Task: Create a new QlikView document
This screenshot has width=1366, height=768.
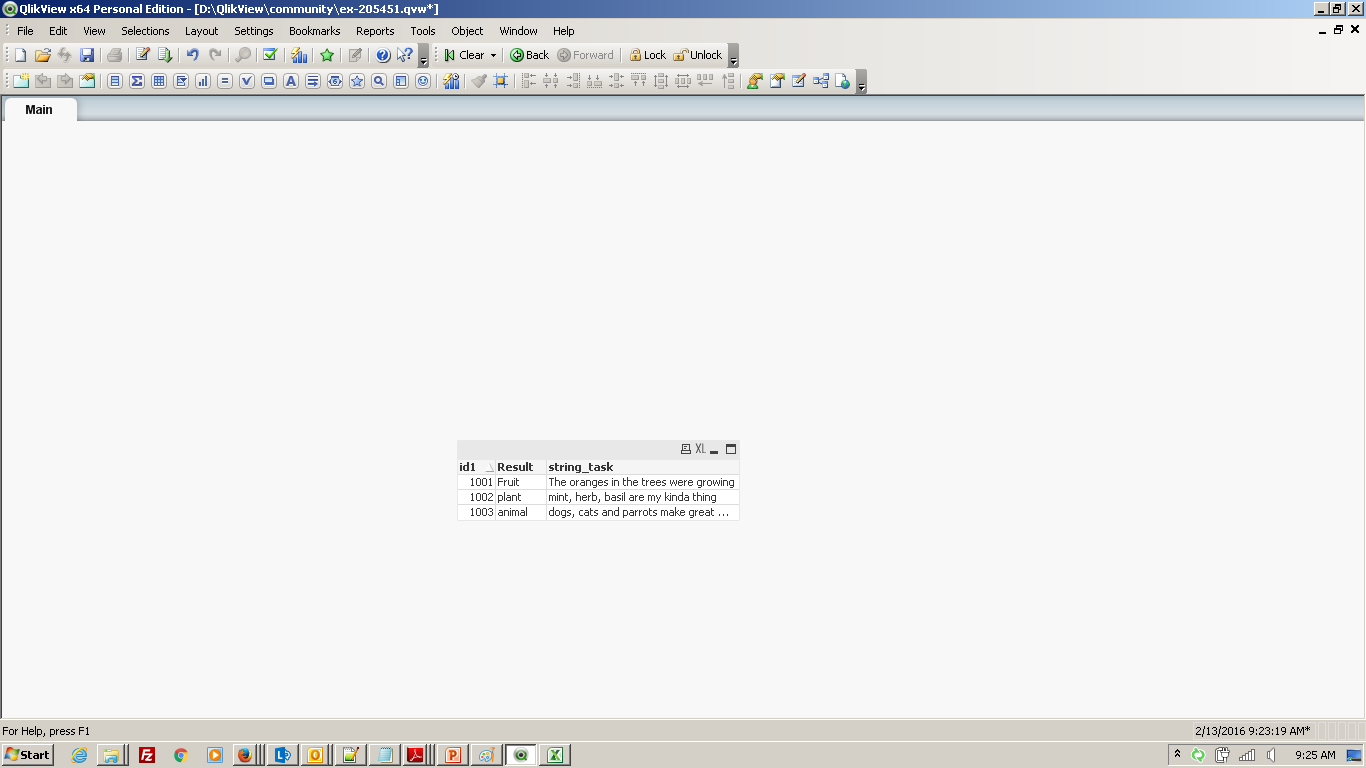Action: pos(20,55)
